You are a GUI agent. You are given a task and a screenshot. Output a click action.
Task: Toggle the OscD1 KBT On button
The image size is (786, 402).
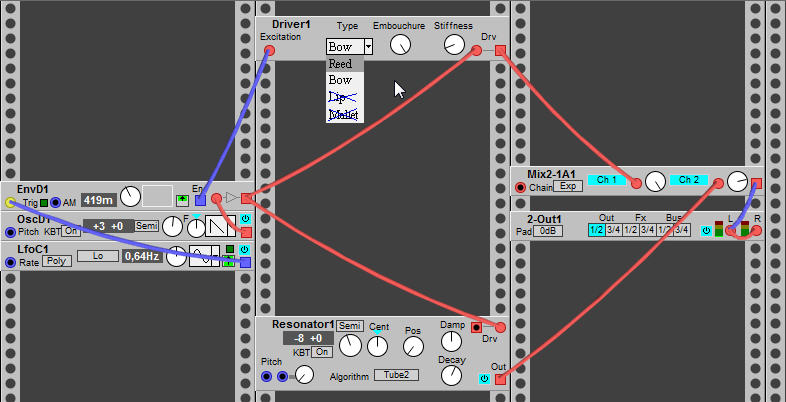coord(71,231)
